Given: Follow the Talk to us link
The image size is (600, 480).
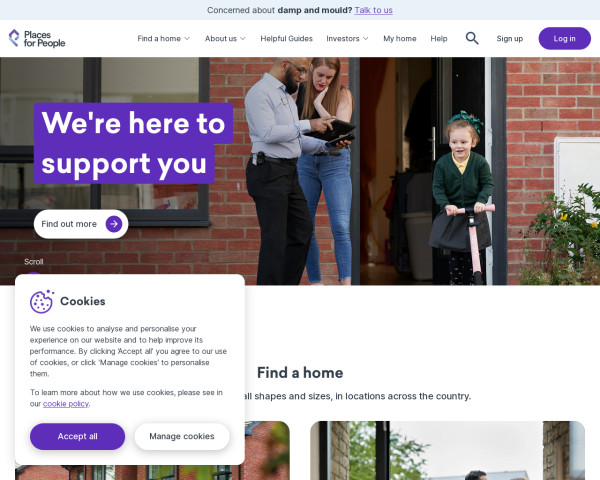Looking at the screenshot, I should pyautogui.click(x=373, y=10).
